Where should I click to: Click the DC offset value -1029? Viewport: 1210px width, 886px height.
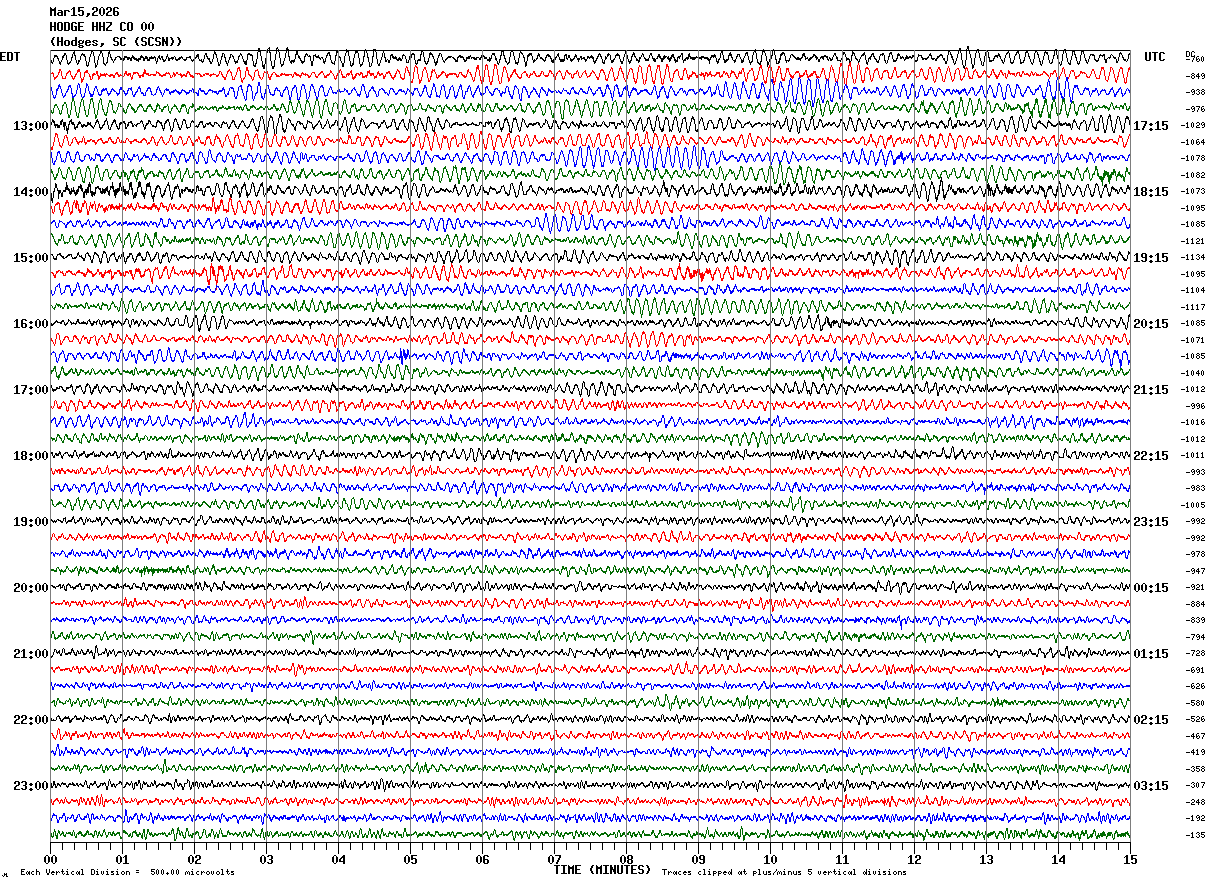[1195, 125]
